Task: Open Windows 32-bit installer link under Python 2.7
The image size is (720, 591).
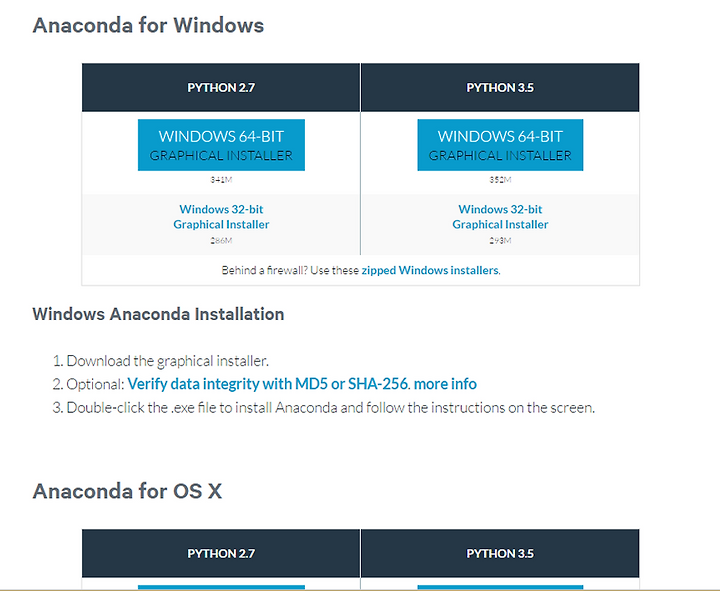Action: (221, 217)
